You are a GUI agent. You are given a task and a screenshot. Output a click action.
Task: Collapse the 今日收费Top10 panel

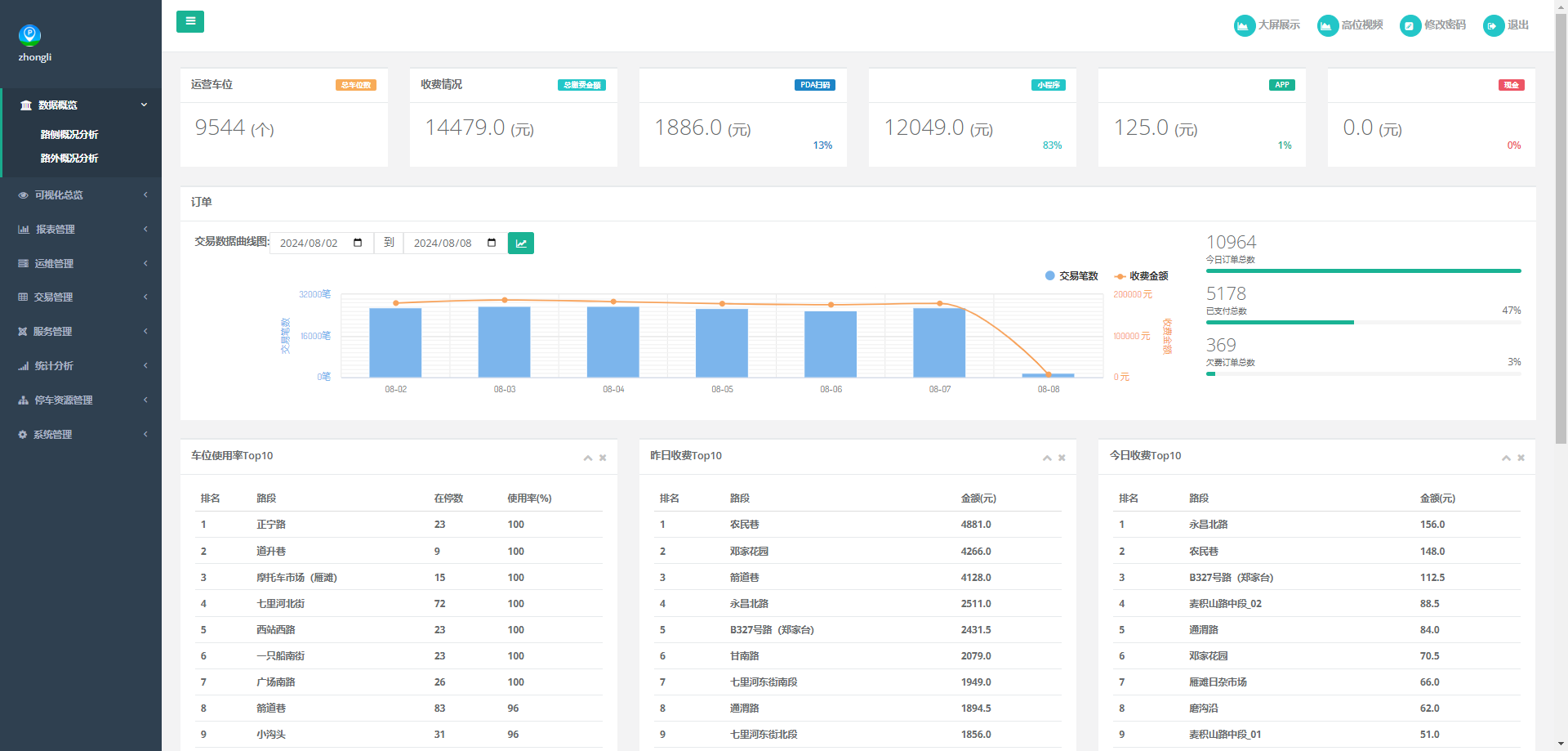pos(1506,458)
